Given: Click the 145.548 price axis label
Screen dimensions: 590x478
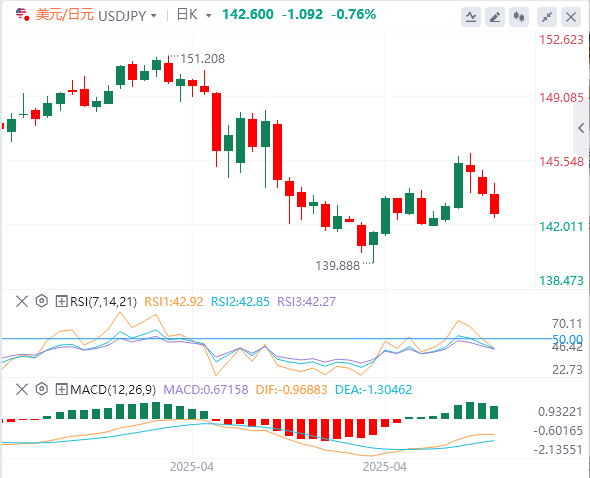Looking at the screenshot, I should (x=561, y=162).
